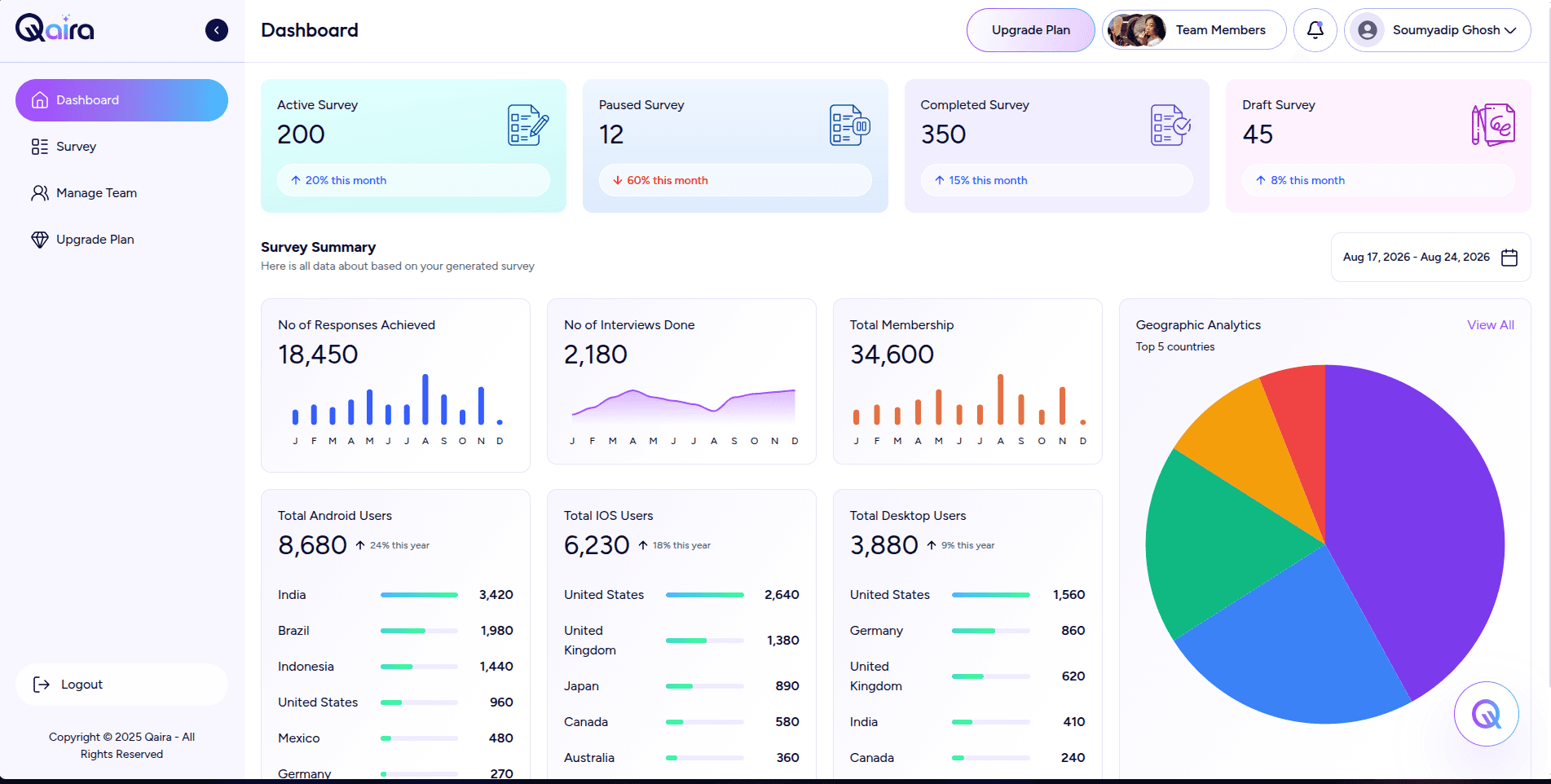
Task: Click the 1,560 United States Desktop value
Action: (x=1069, y=595)
